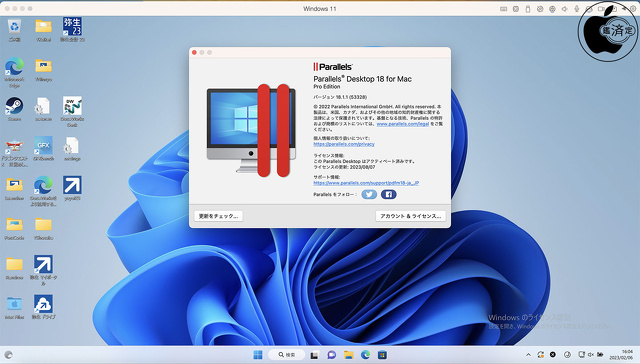Open the parallels.com/privacy link
Image resolution: width=640 pixels, height=364 pixels.
(344, 144)
